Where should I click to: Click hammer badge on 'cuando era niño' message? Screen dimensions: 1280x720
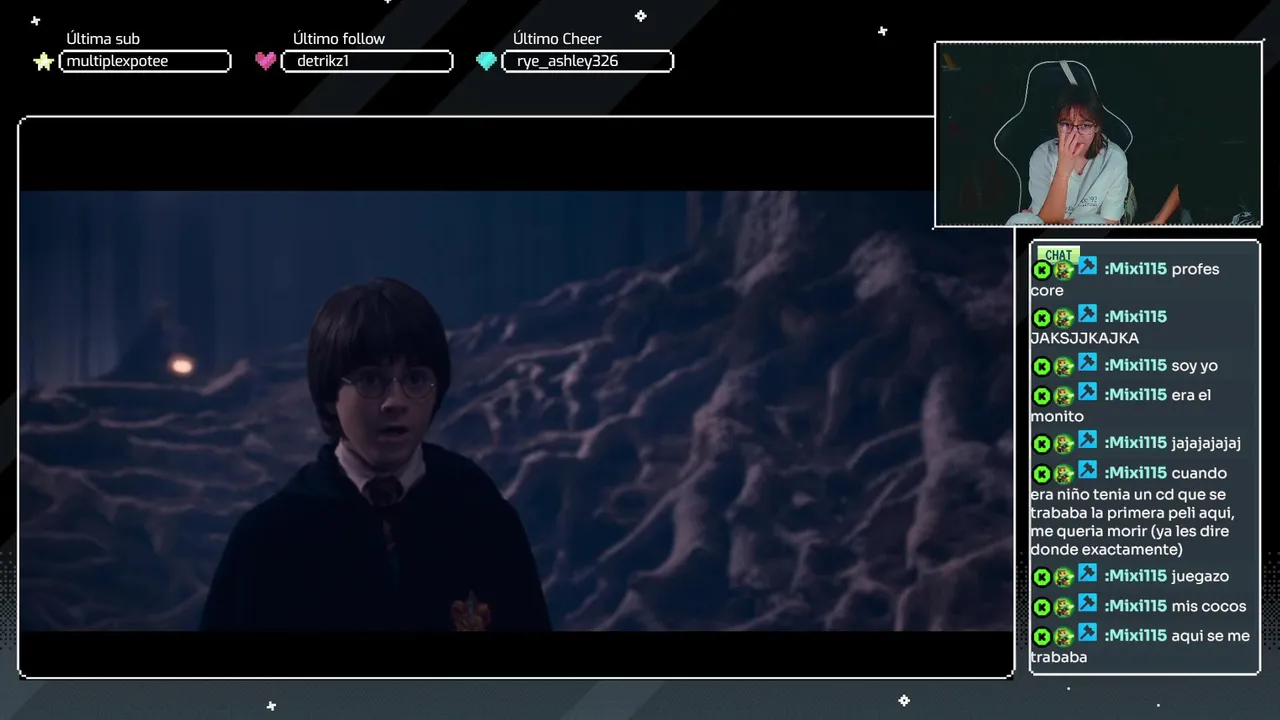tap(1087, 471)
